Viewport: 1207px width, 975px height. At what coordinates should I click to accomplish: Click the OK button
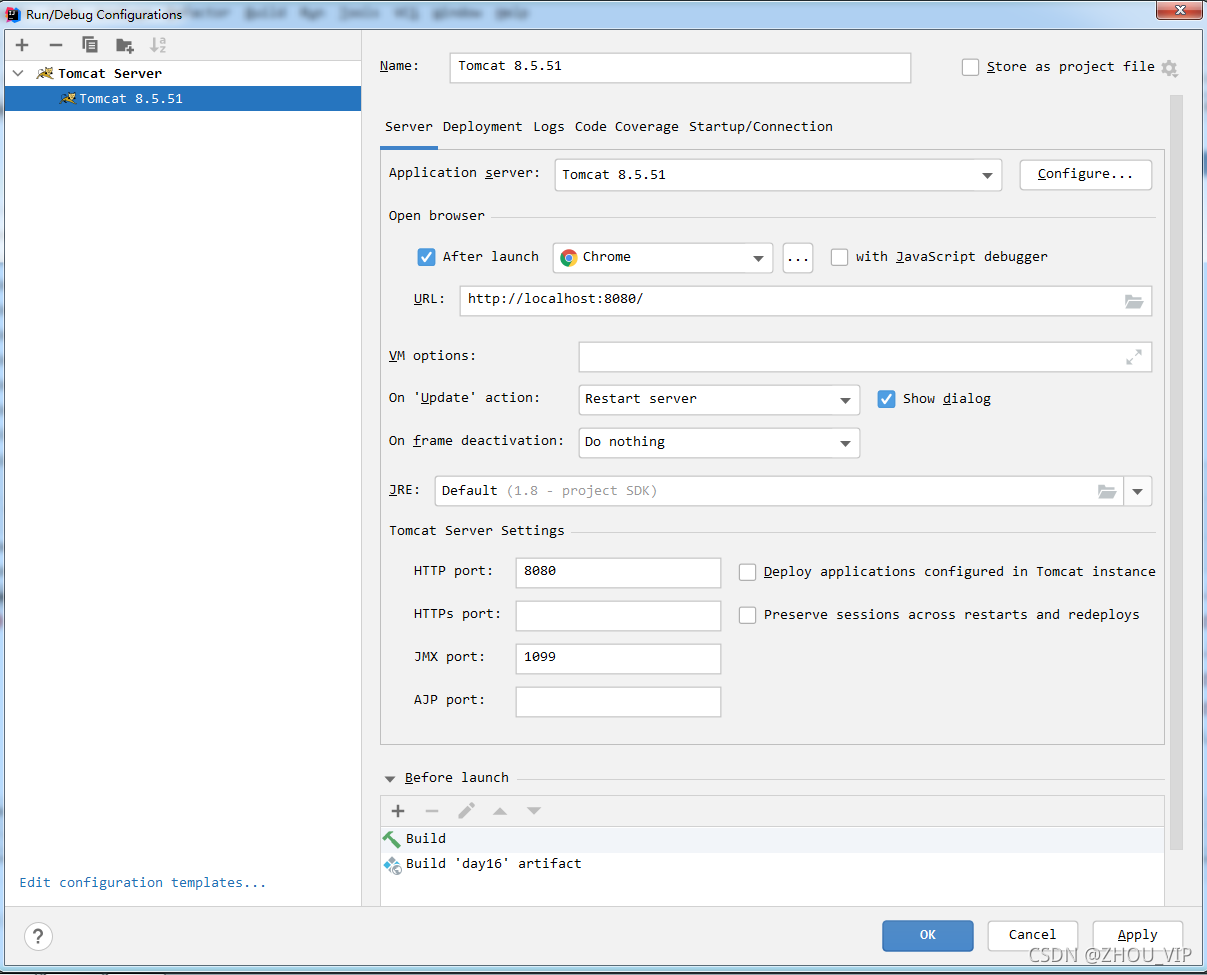point(928,936)
